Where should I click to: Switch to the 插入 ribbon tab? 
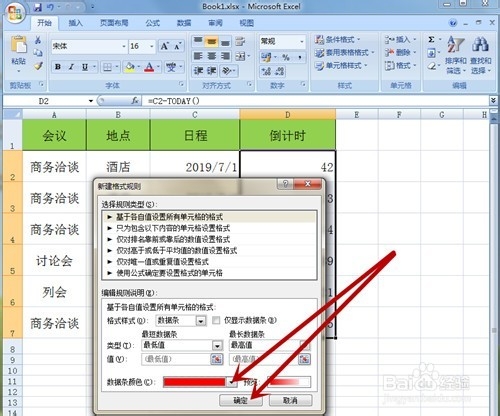click(75, 23)
